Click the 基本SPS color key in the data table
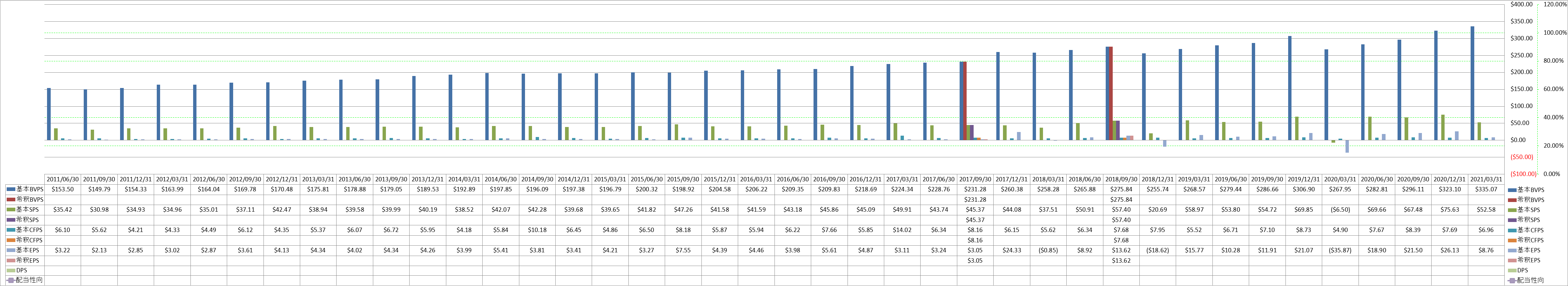The height and width of the screenshot is (286, 1568). click(x=11, y=210)
